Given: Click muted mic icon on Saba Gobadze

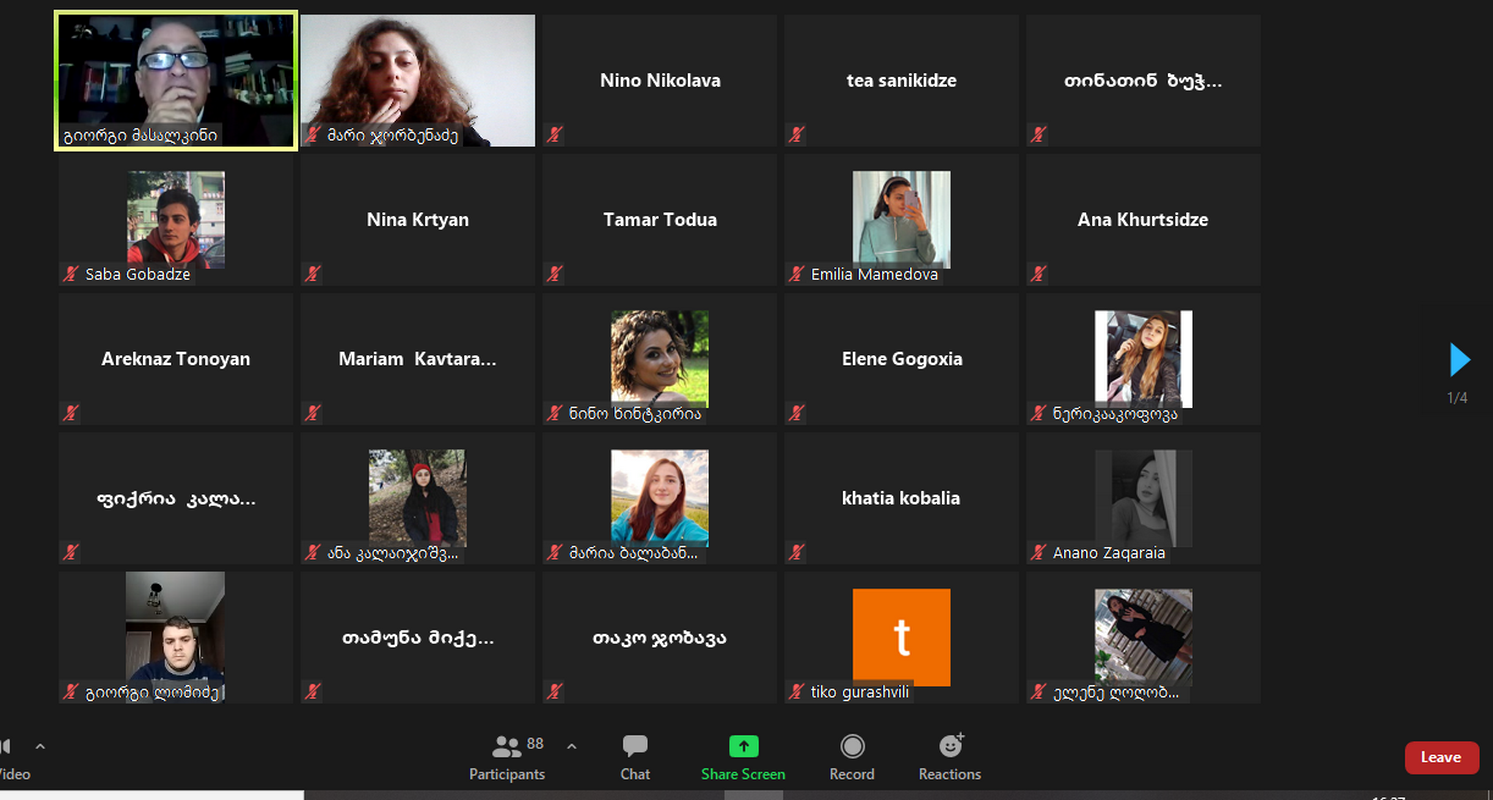Looking at the screenshot, I should [70, 274].
